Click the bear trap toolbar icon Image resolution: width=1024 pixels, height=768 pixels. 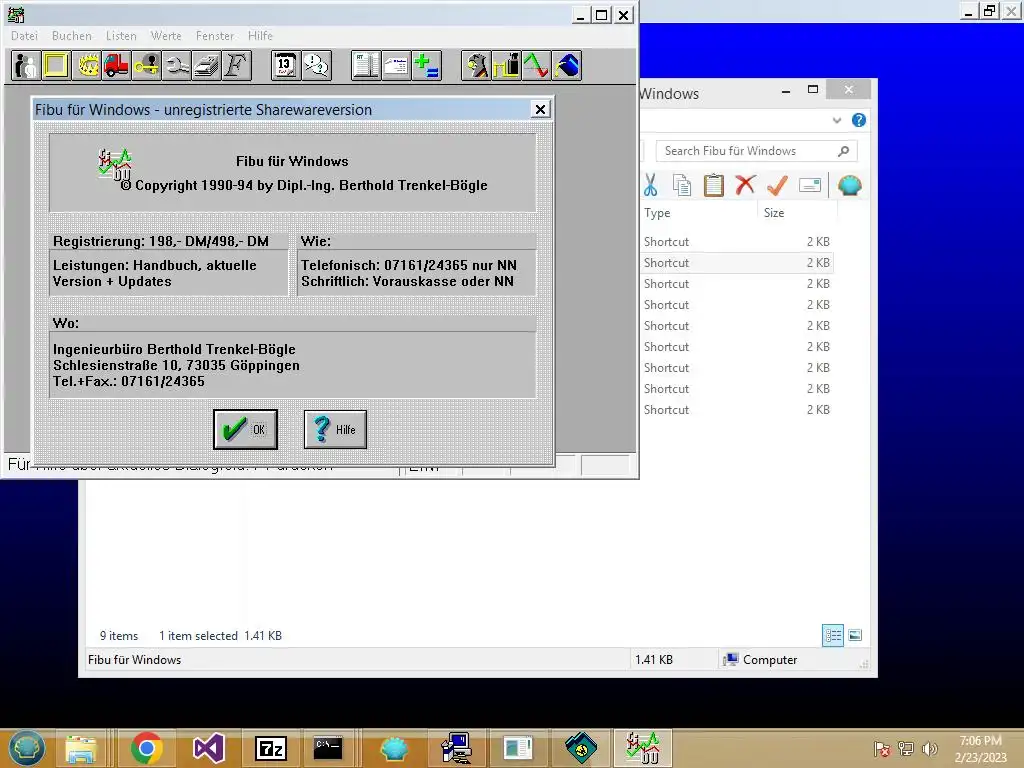[86, 65]
